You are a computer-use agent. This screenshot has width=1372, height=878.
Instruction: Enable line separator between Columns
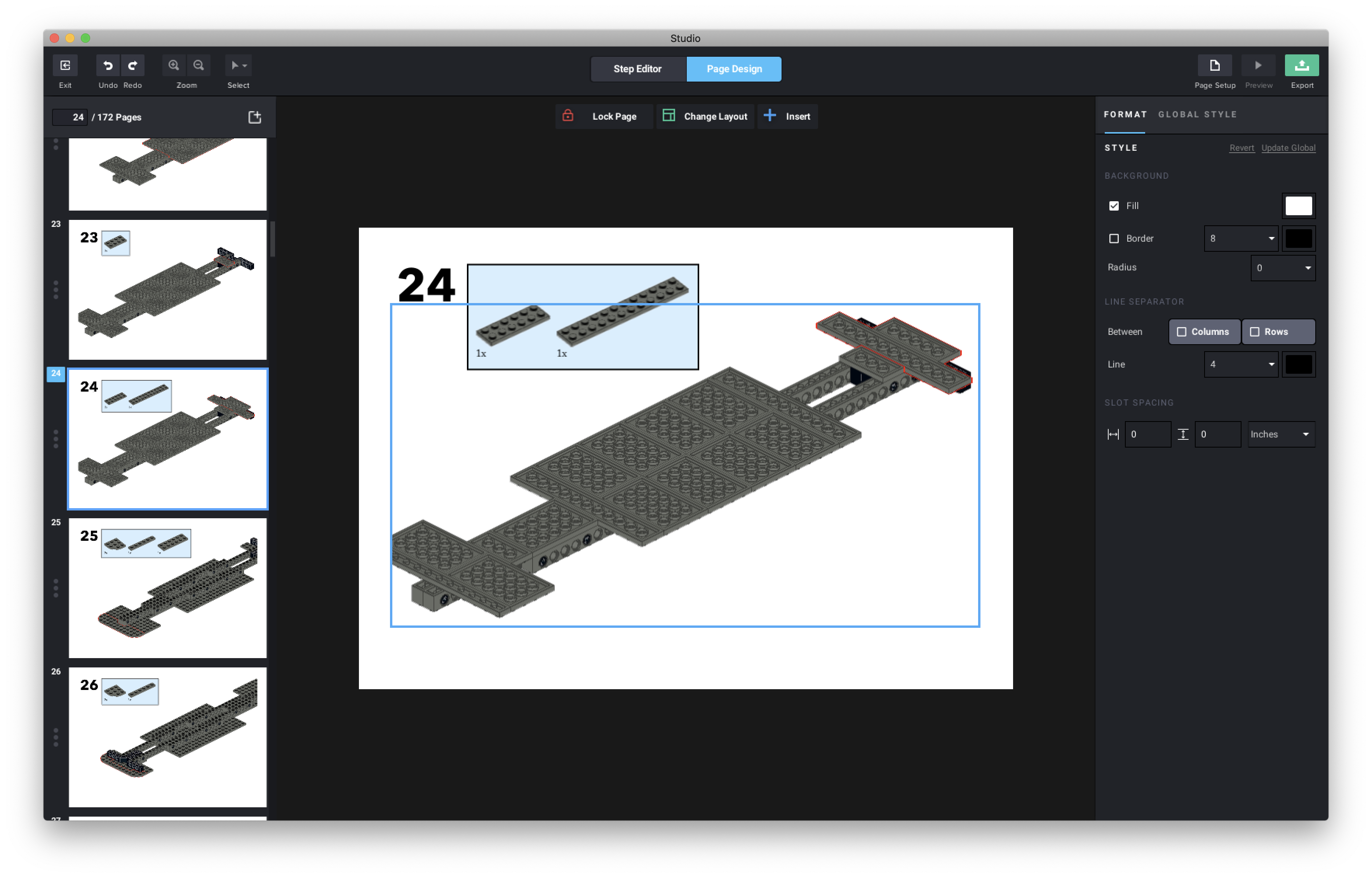click(1204, 332)
